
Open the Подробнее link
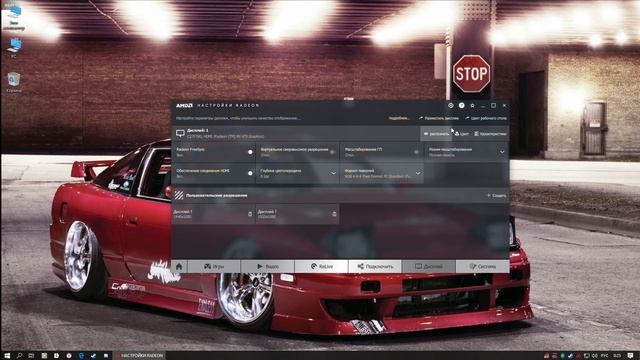click(x=399, y=118)
